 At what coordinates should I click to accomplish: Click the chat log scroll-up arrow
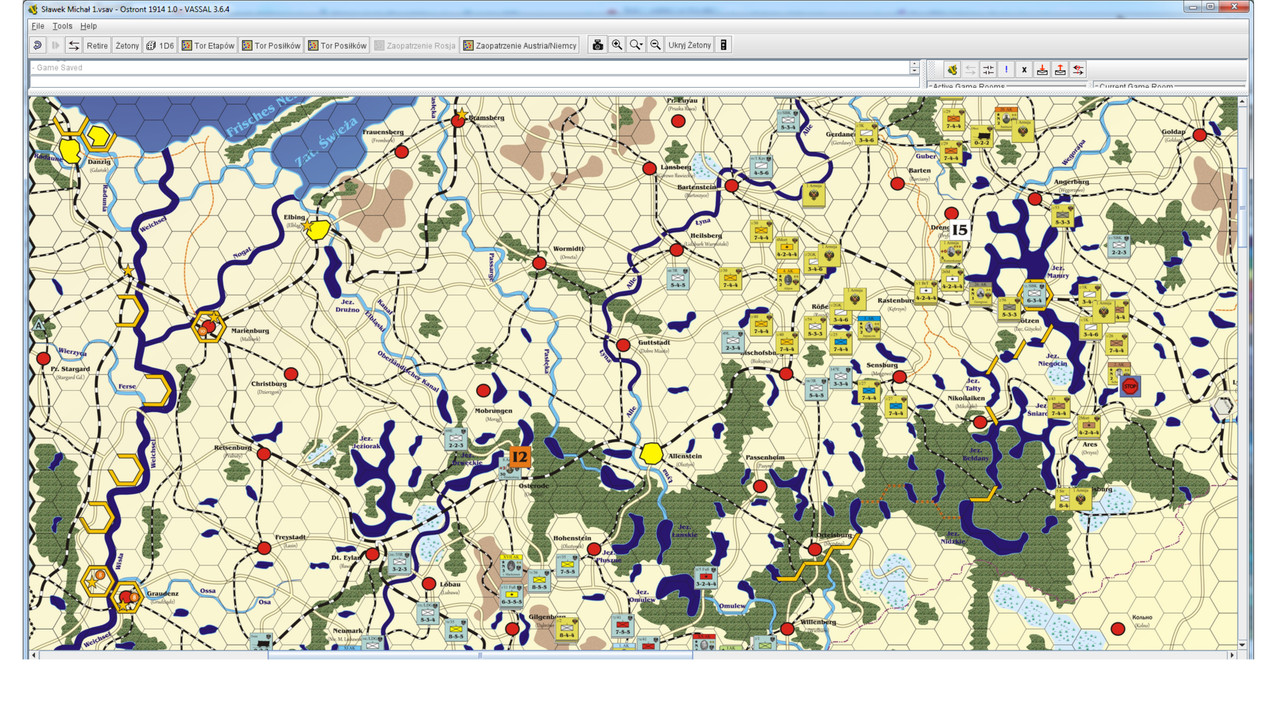coord(914,64)
